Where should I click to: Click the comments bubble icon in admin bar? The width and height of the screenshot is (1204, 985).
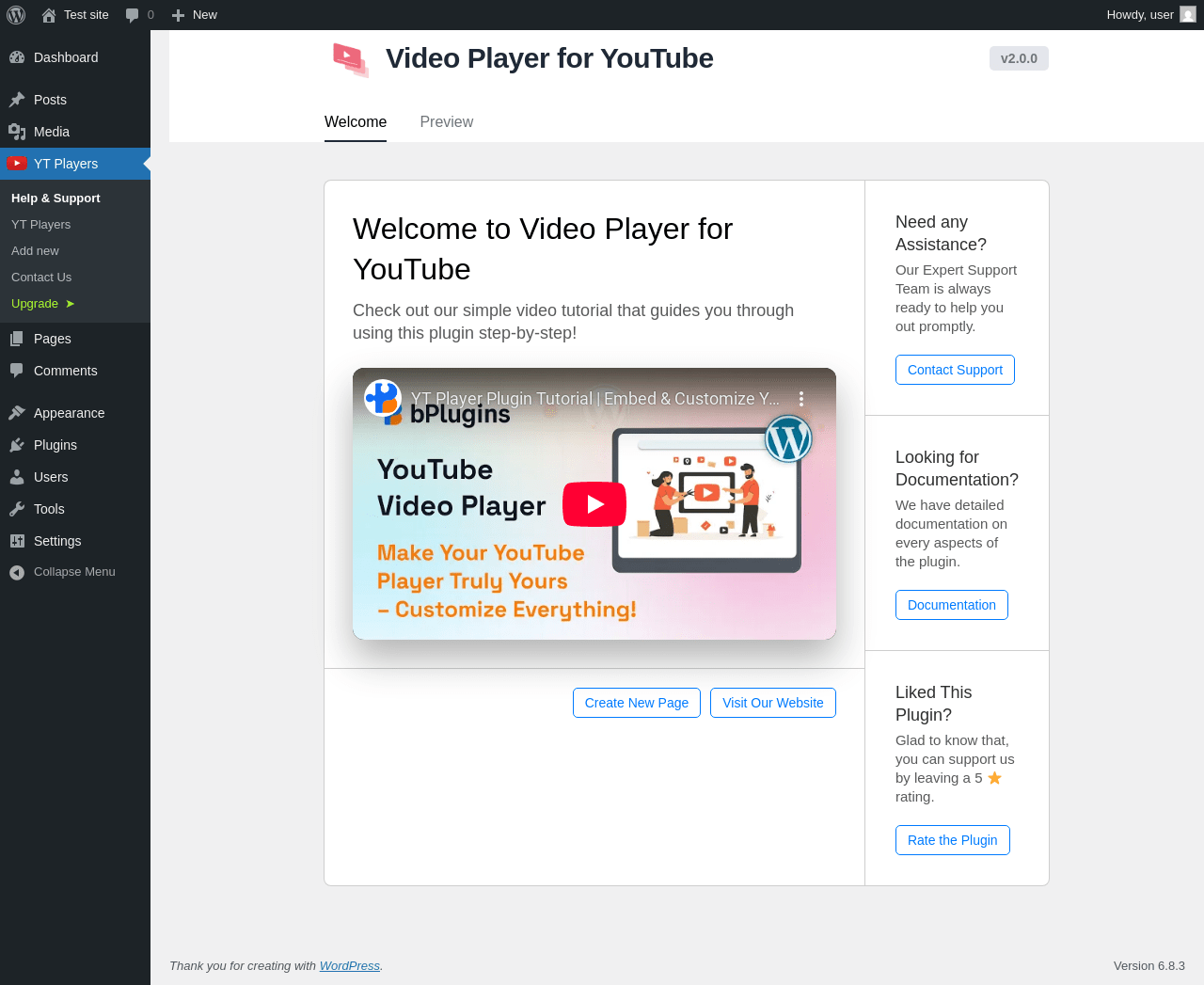[x=132, y=15]
